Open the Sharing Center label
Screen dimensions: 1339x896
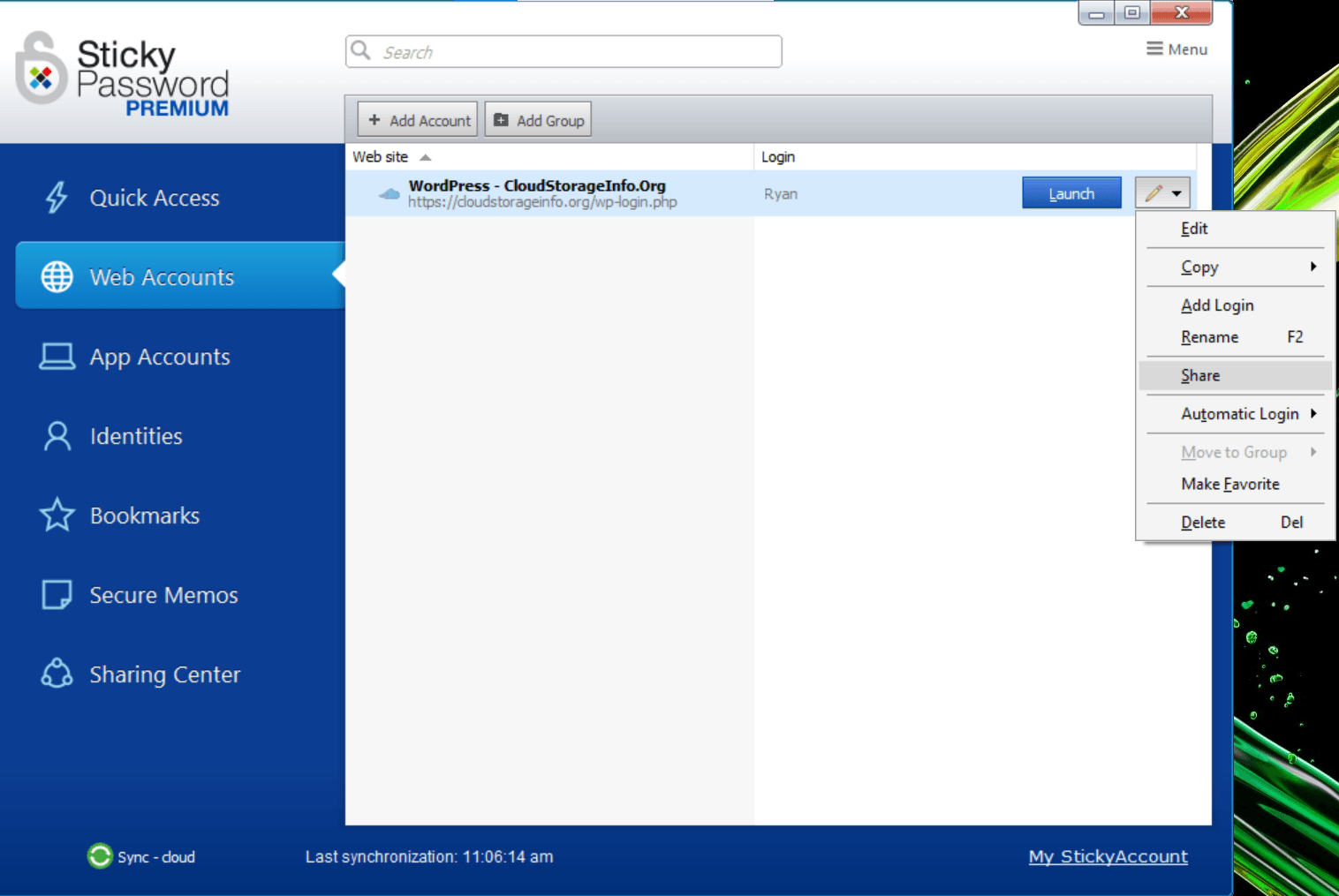165,674
